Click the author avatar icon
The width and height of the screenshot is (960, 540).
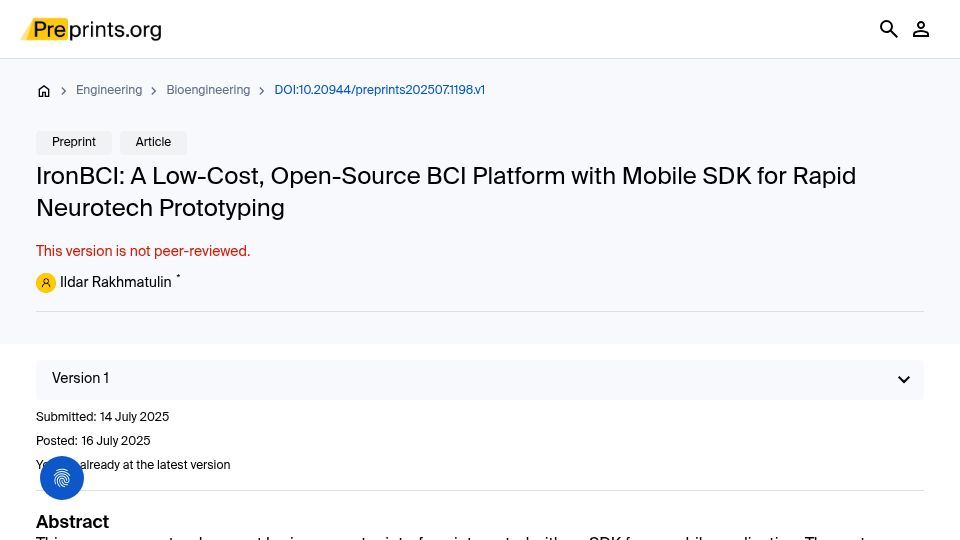click(x=46, y=283)
